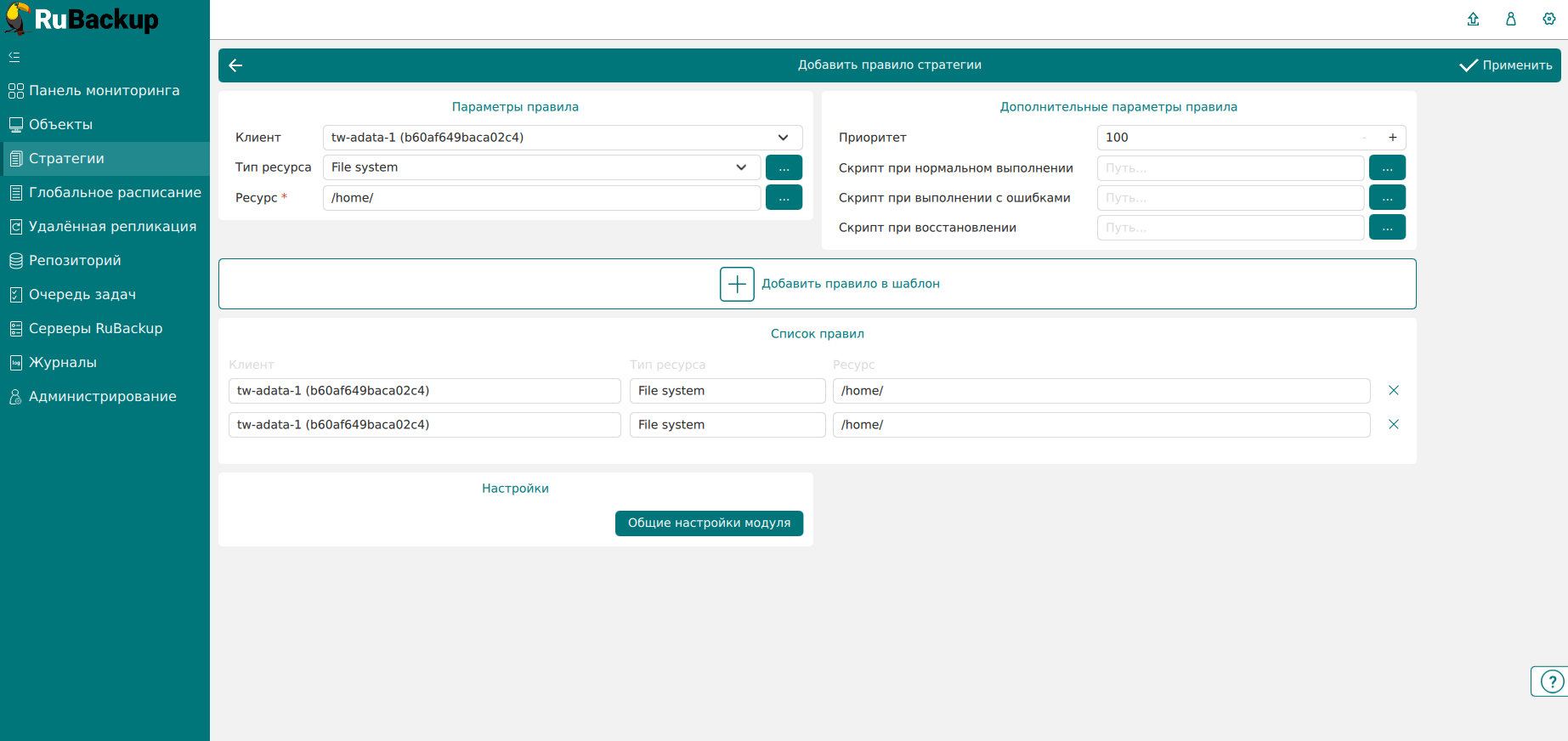This screenshot has width=1568, height=741.
Task: Go to Журналы section
Action: click(63, 363)
